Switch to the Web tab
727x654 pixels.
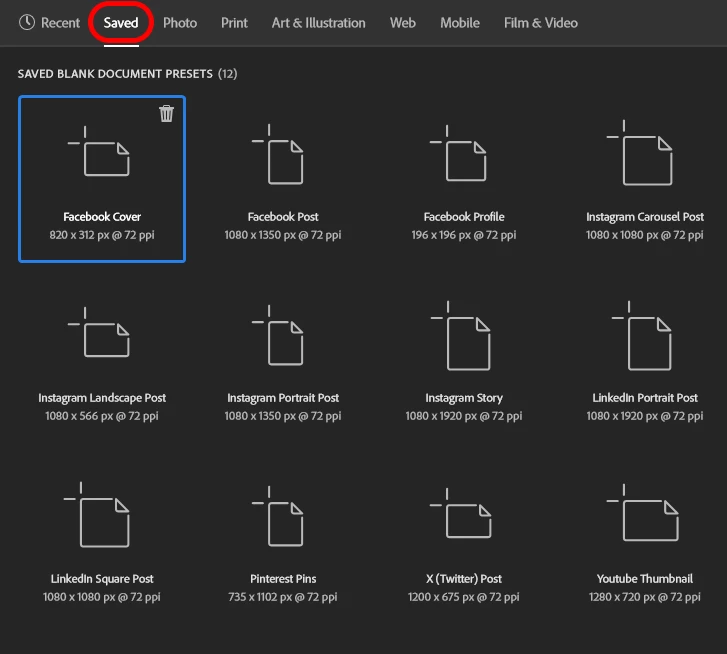tap(402, 23)
